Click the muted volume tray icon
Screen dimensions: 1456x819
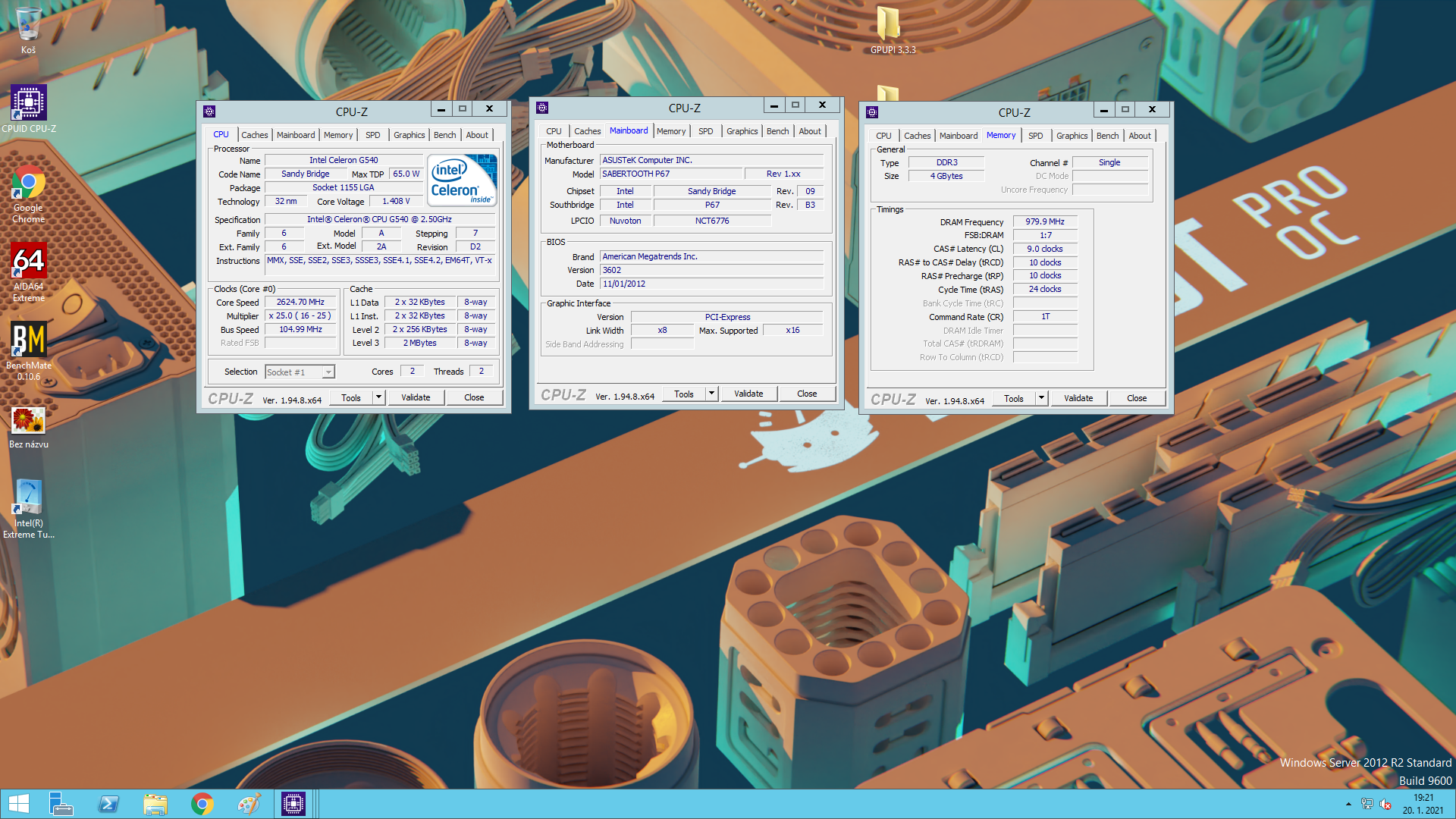(x=1385, y=804)
